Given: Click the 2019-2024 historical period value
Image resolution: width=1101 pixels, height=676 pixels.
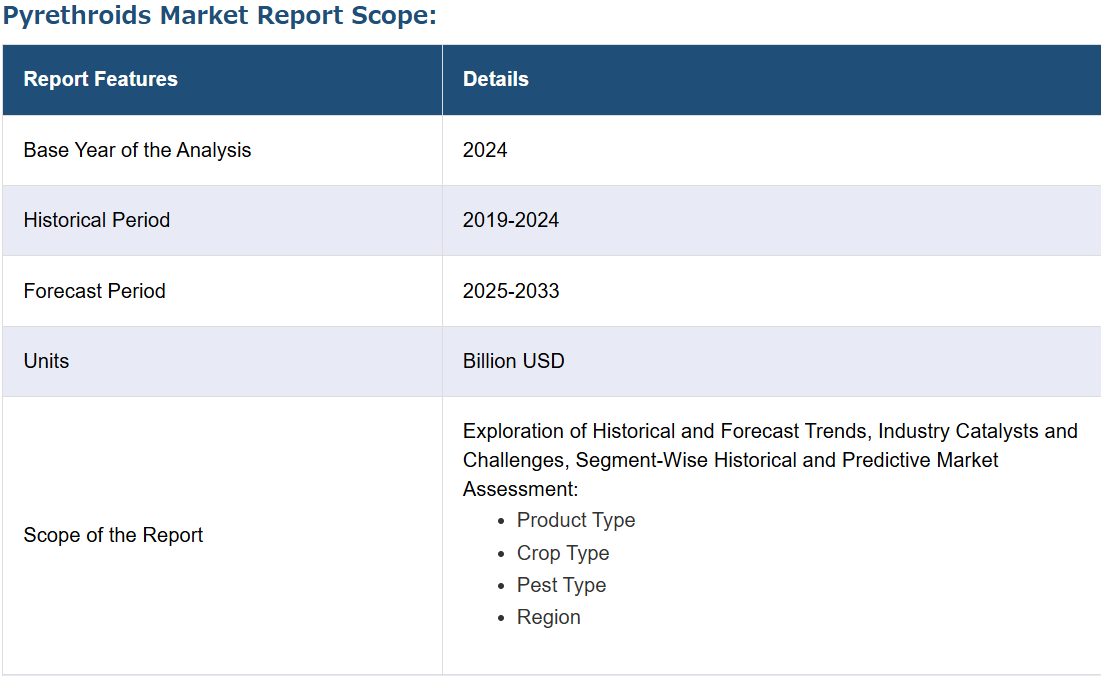Looking at the screenshot, I should tap(511, 220).
